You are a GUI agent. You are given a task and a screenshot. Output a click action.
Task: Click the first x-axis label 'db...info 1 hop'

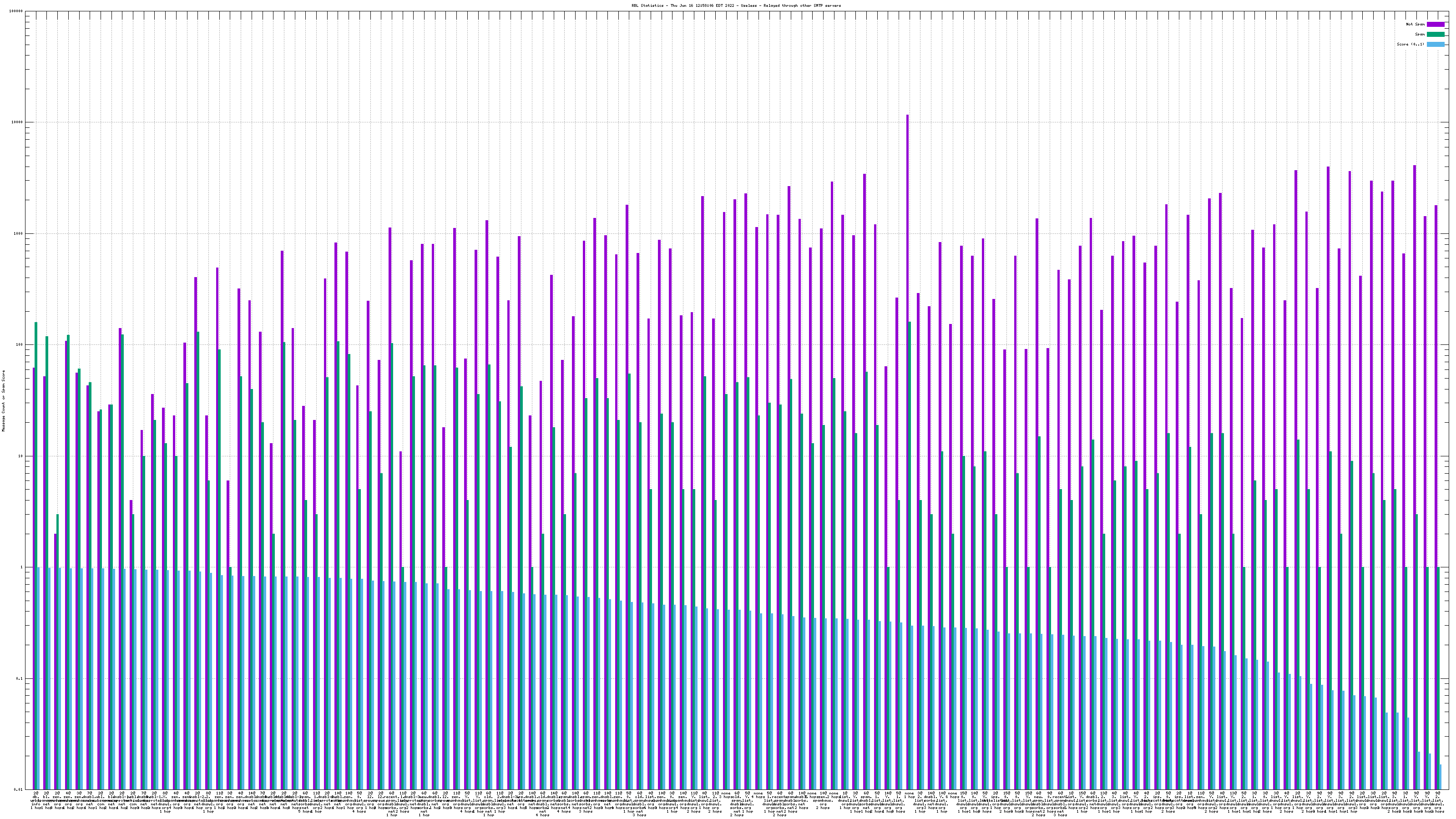tap(35, 799)
